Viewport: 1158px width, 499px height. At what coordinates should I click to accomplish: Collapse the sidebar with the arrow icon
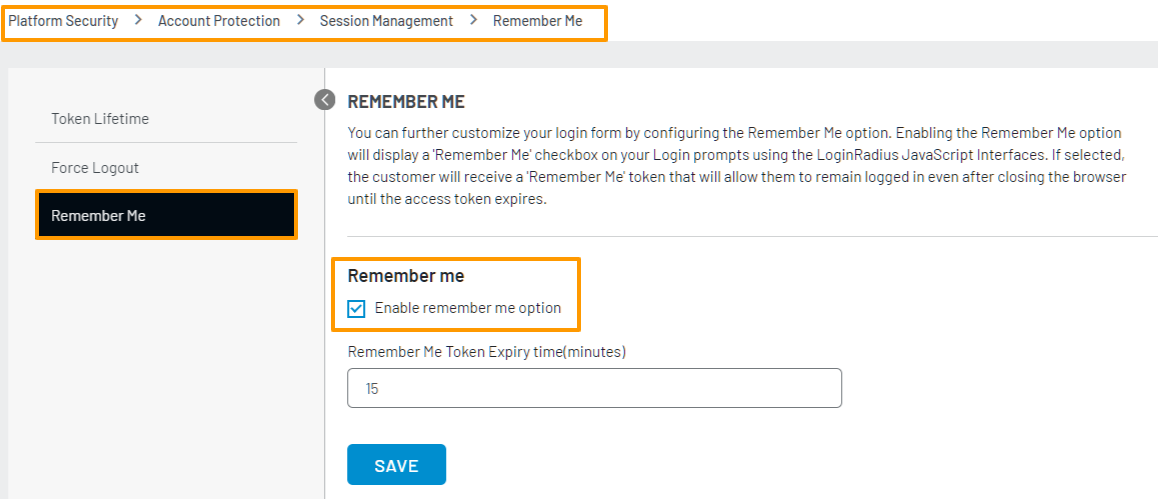[x=324, y=99]
